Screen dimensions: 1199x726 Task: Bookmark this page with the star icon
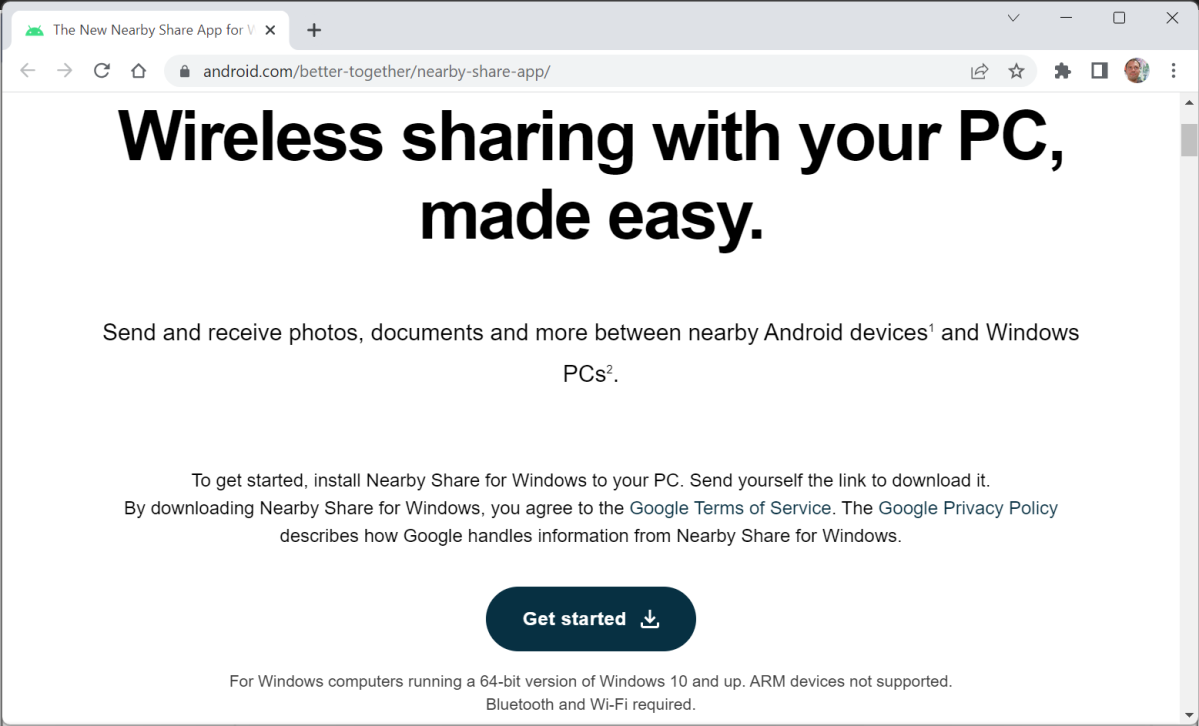pyautogui.click(x=1016, y=71)
